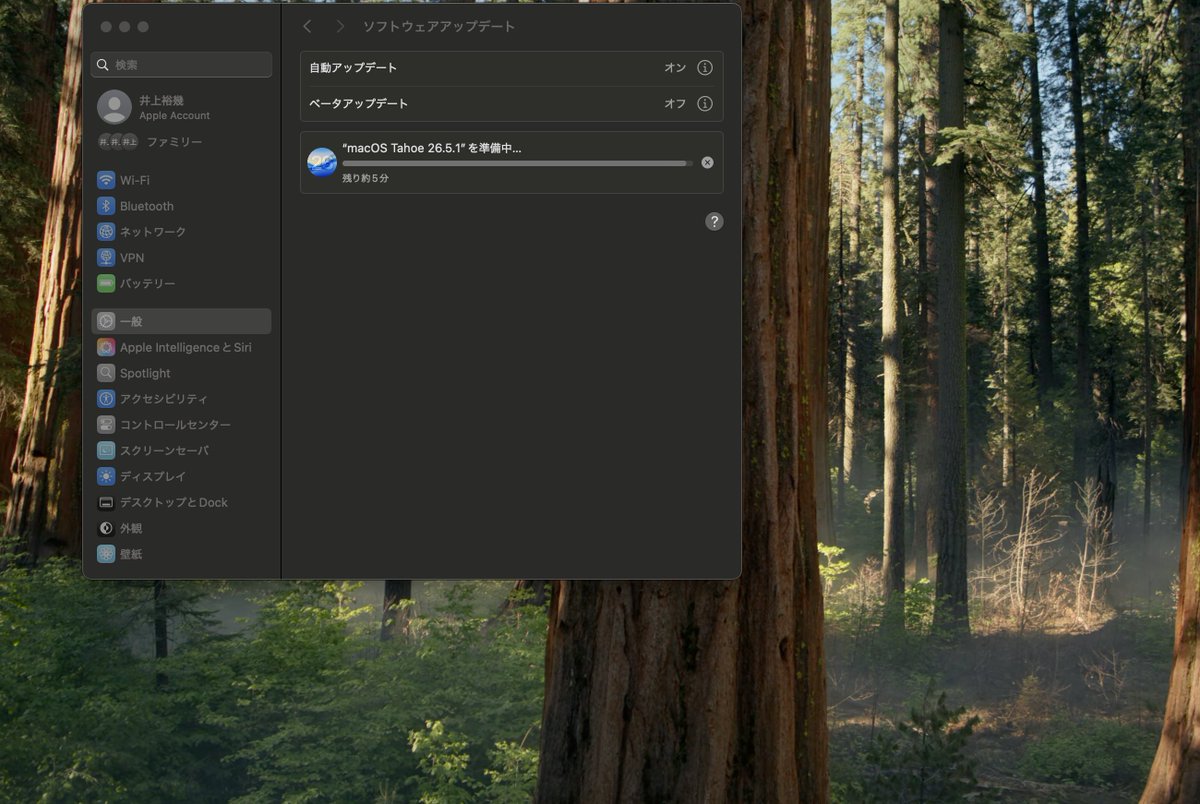Close the System Settings window
The width and height of the screenshot is (1200, 804).
(x=106, y=27)
